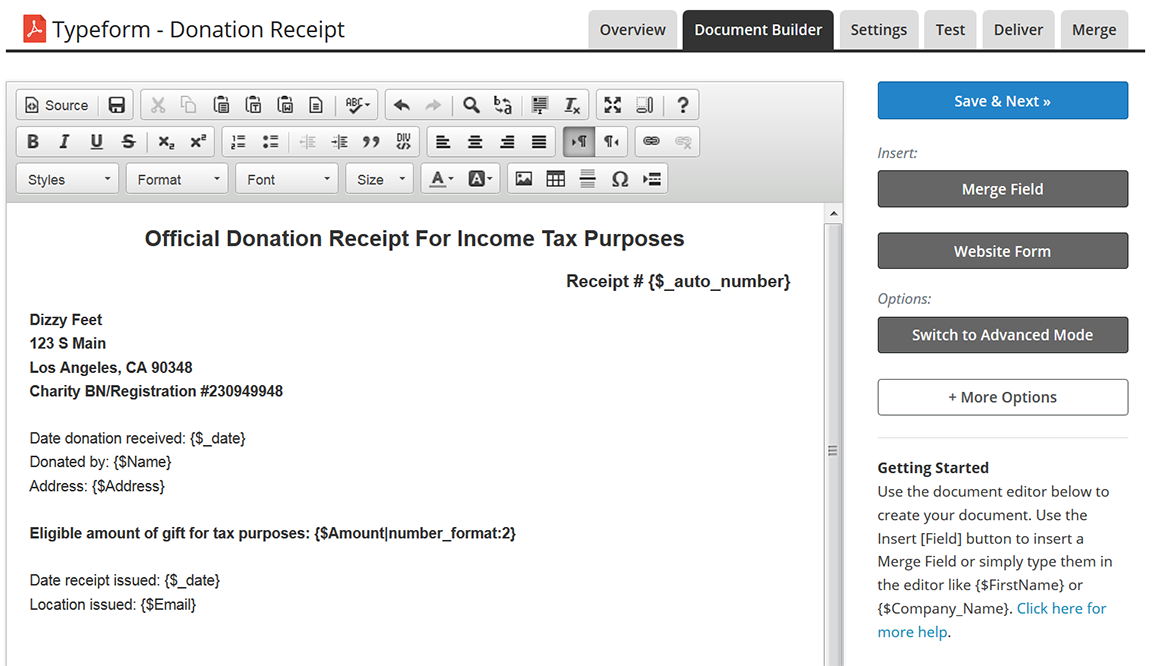Expand the Font size dropdown
This screenshot has width=1154, height=666.
tap(379, 179)
